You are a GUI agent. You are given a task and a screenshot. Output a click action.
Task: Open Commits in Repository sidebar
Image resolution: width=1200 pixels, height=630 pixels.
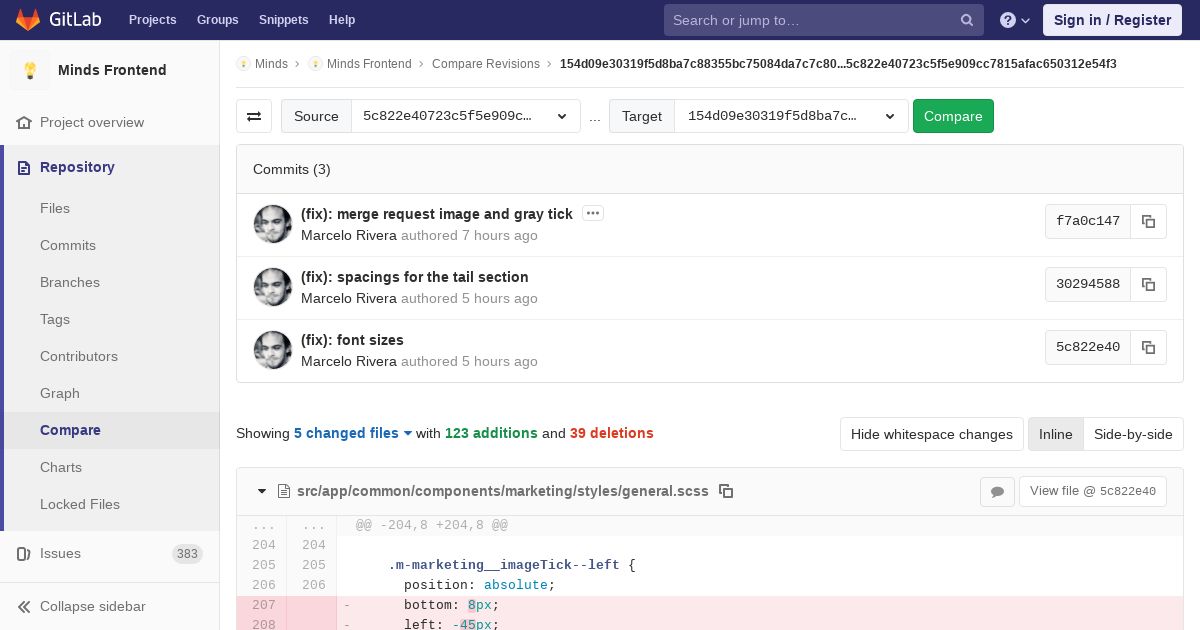(x=68, y=245)
